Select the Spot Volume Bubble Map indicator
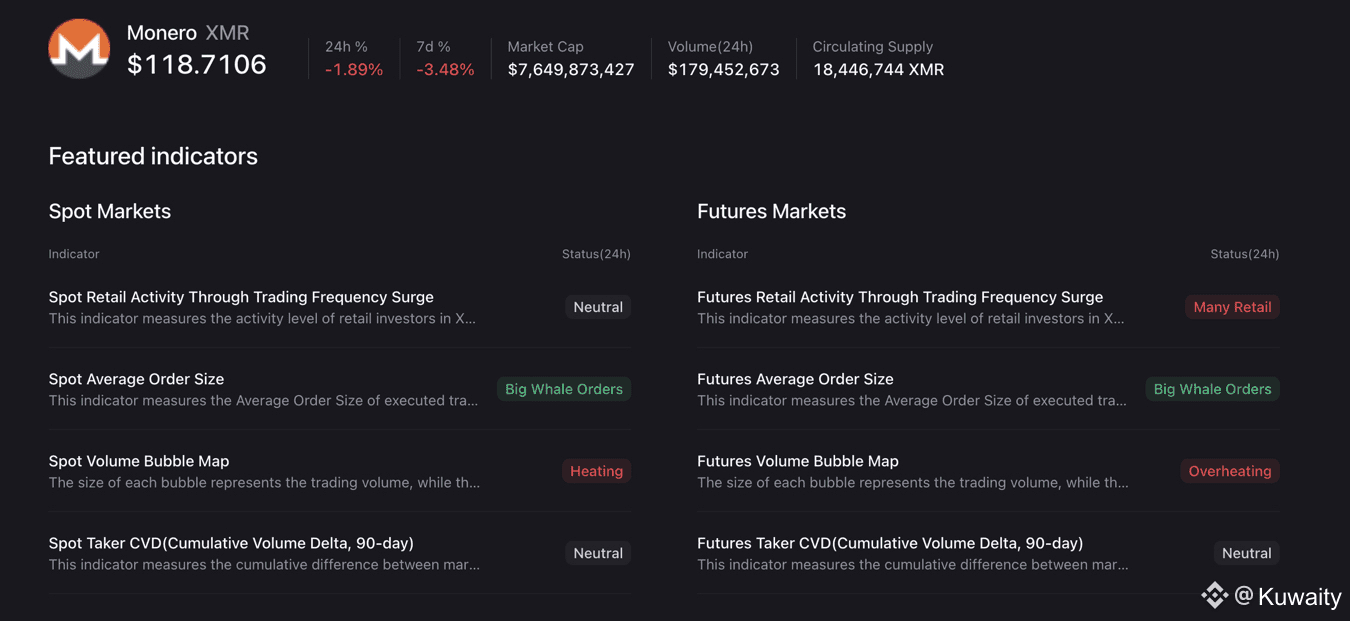 point(139,461)
